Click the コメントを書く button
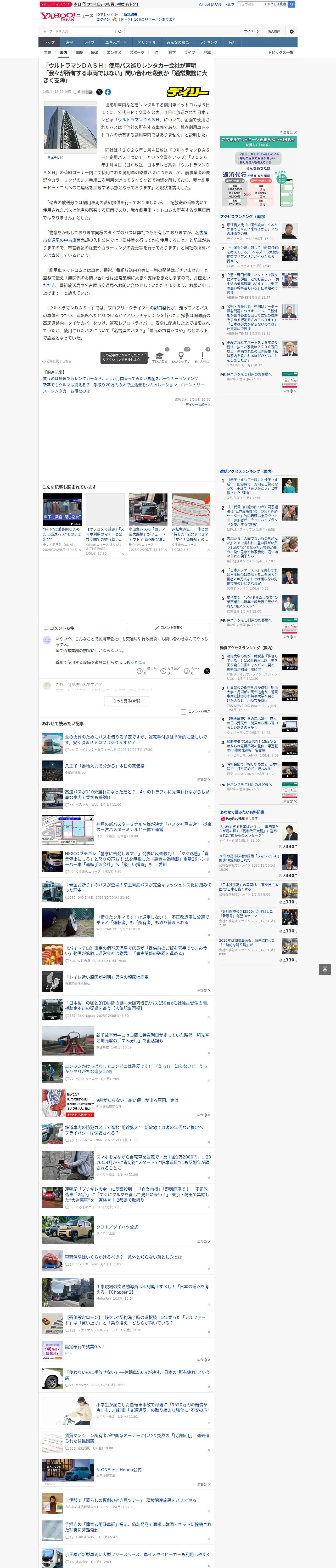The height and width of the screenshot is (1568, 336). [x=168, y=627]
